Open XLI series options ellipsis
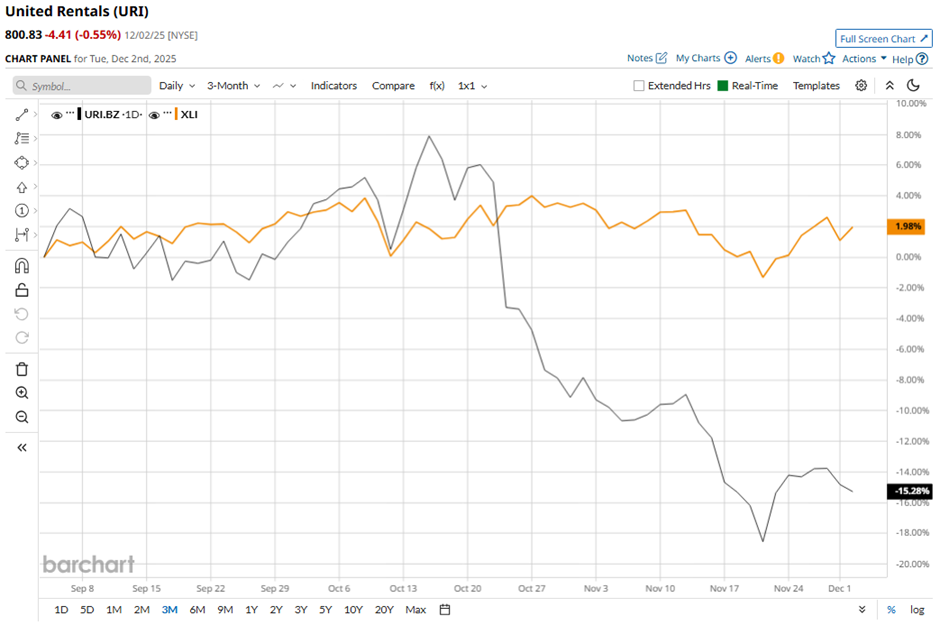 coord(167,113)
